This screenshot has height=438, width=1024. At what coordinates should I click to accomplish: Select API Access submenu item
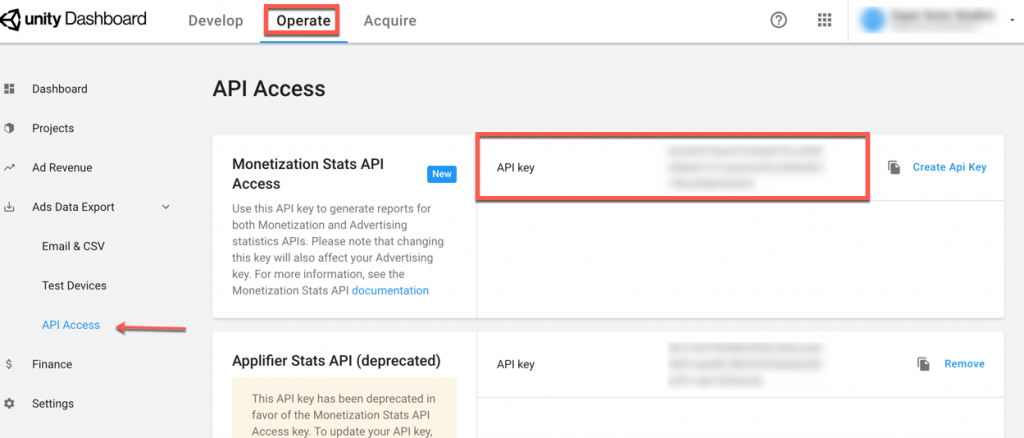coord(71,324)
